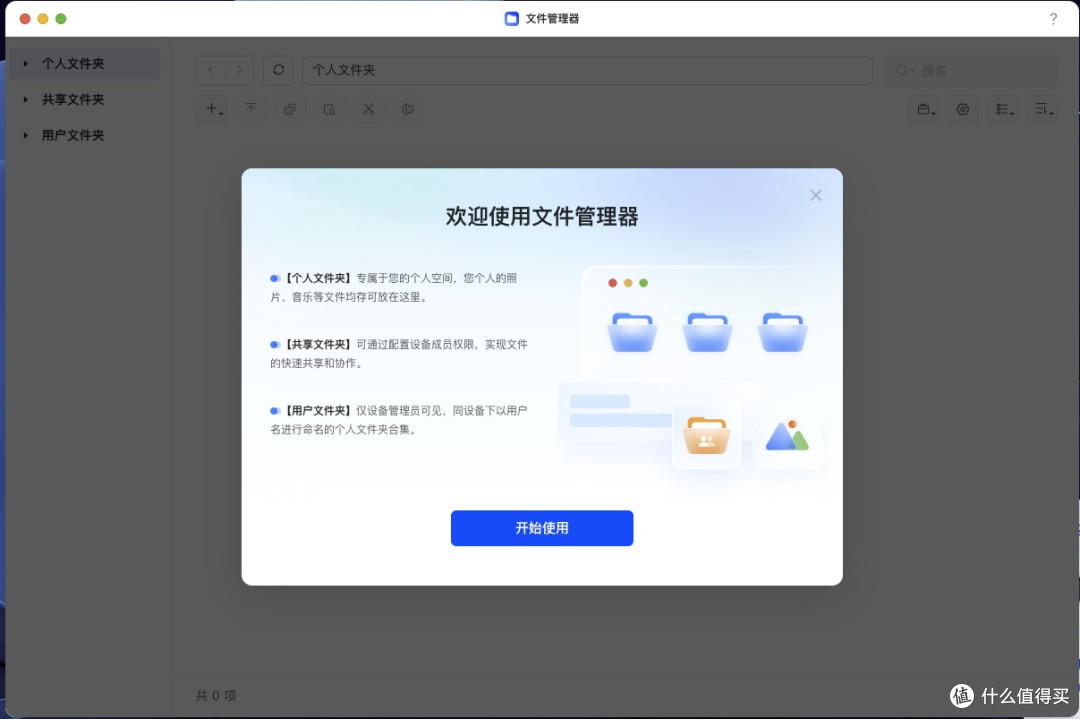Click the paste icon in toolbar

click(x=408, y=109)
